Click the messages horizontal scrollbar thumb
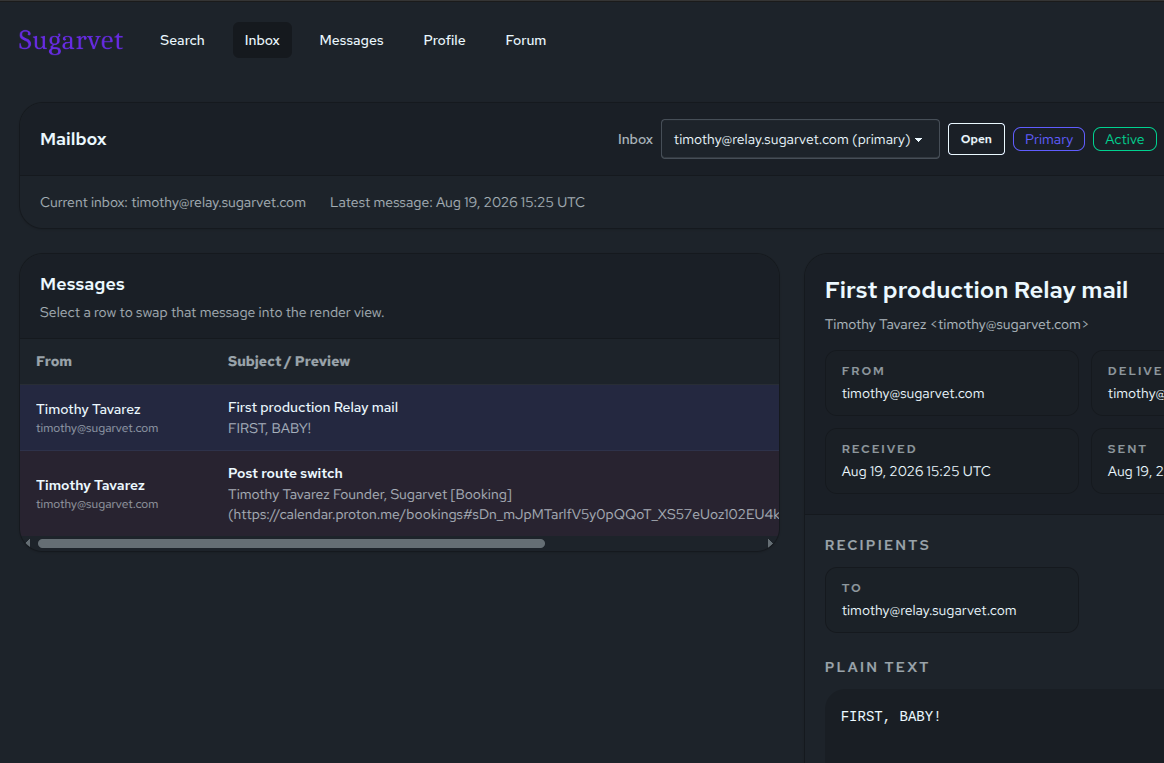The height and width of the screenshot is (763, 1164). tap(291, 543)
